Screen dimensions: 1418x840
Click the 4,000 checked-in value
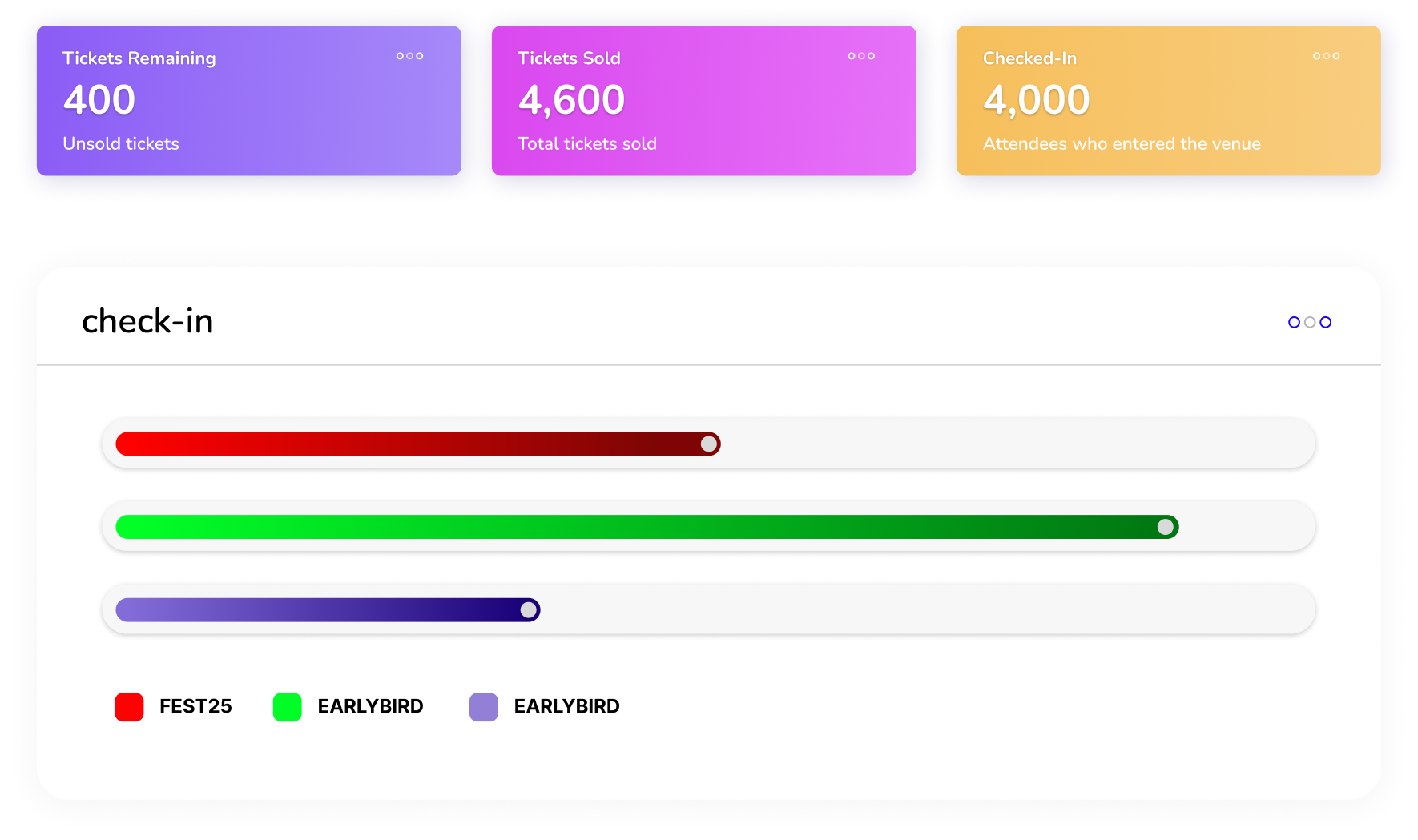(x=1036, y=100)
